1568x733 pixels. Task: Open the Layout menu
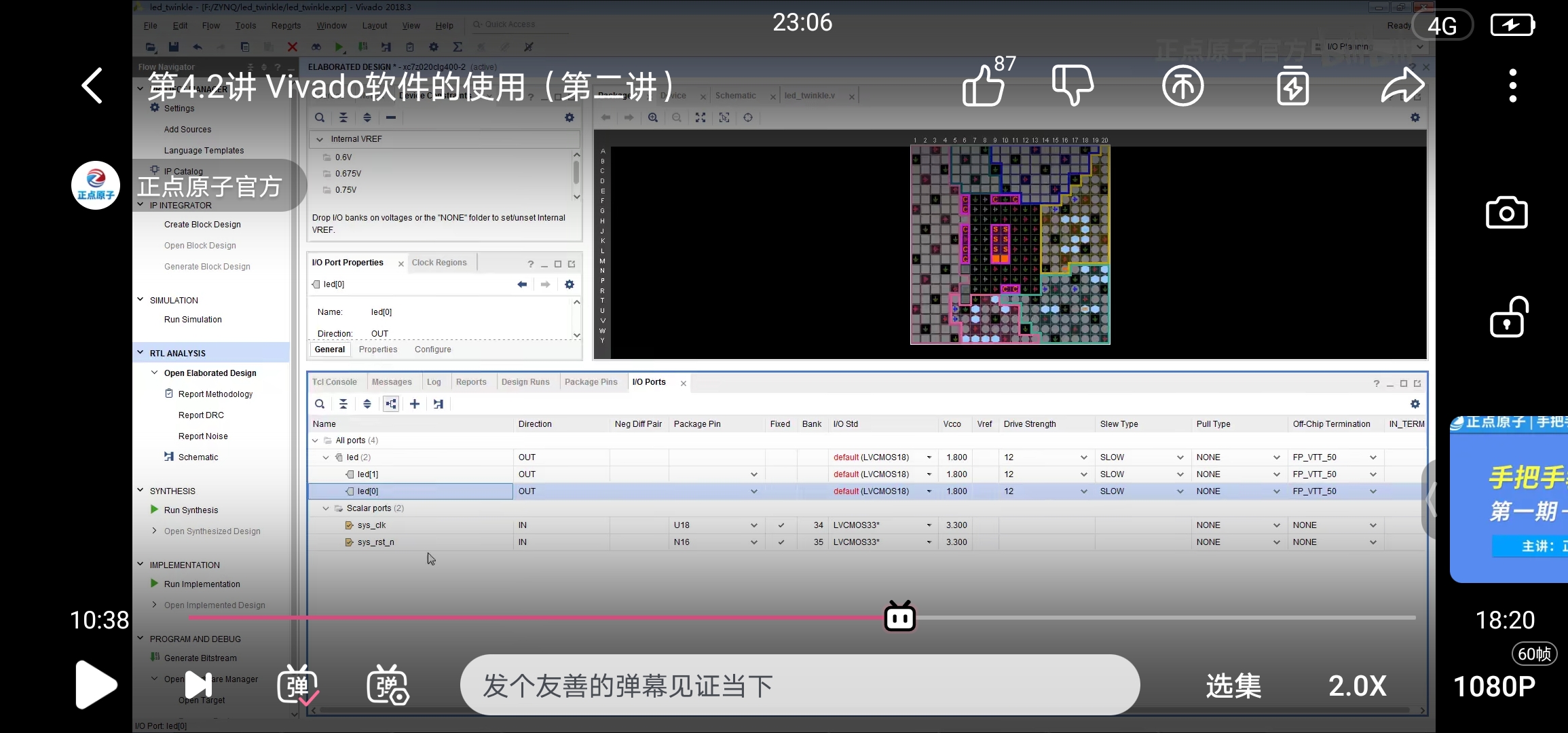pos(375,26)
